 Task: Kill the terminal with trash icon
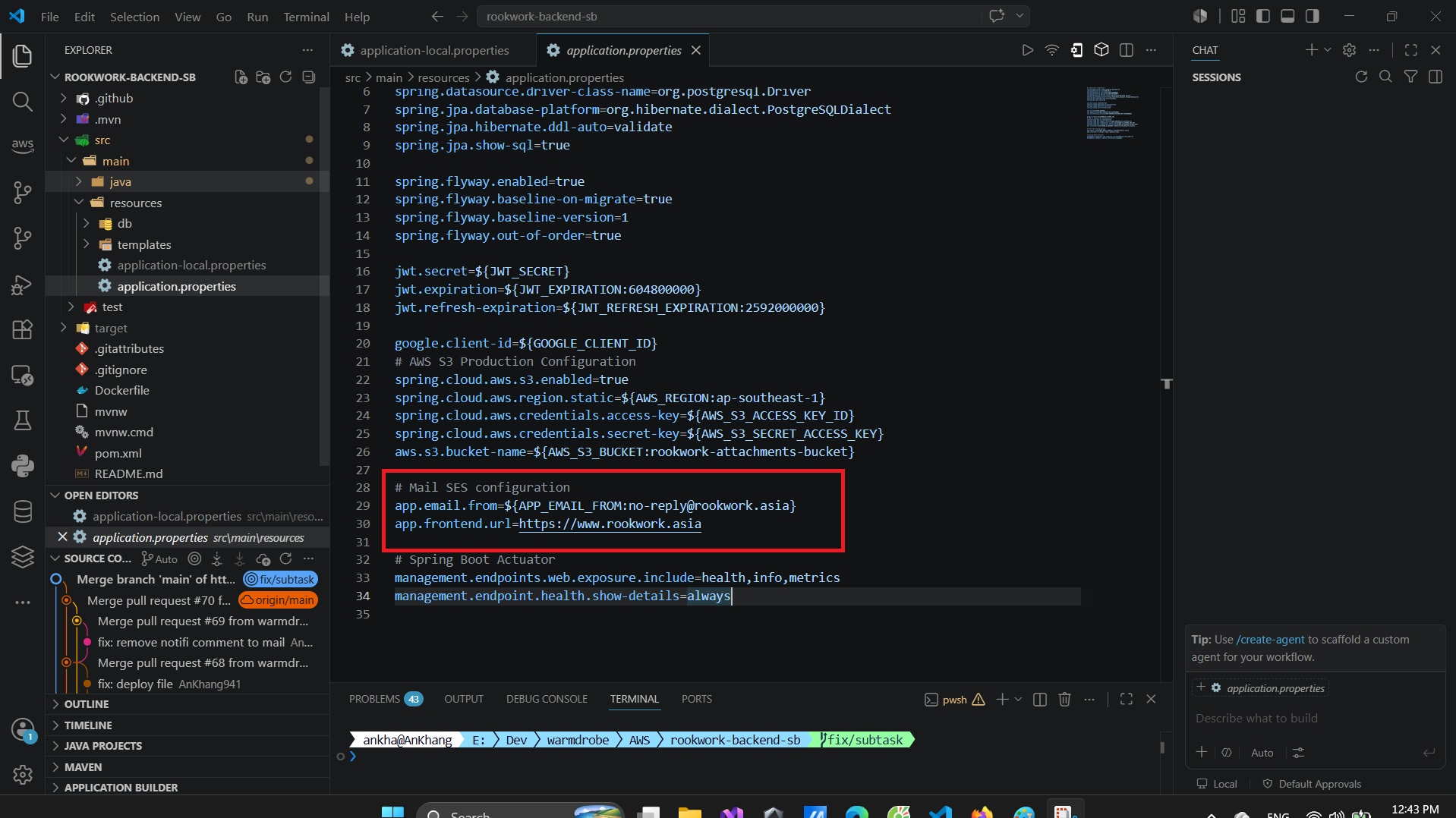pos(1064,699)
